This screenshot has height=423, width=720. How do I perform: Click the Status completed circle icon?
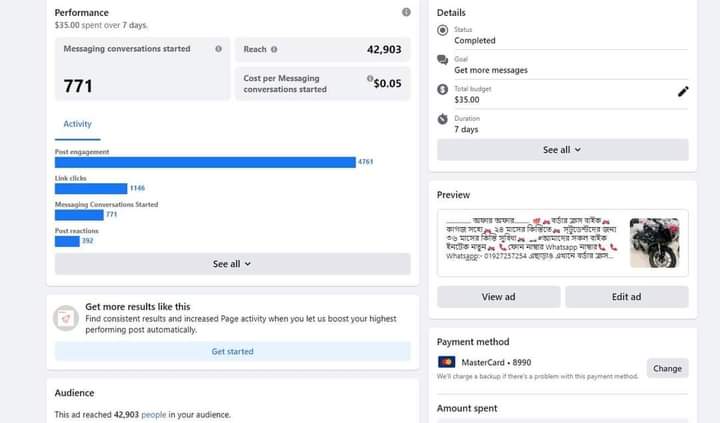click(x=442, y=30)
